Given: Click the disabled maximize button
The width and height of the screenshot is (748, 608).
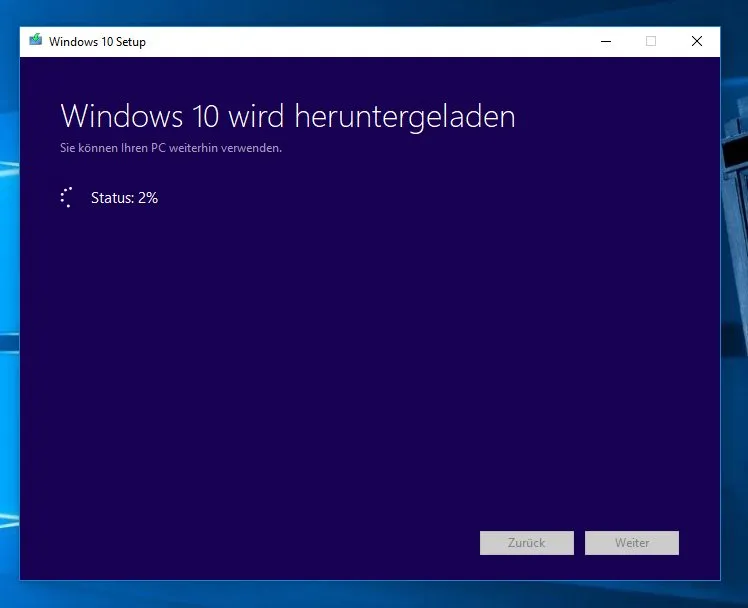Looking at the screenshot, I should pyautogui.click(x=651, y=41).
